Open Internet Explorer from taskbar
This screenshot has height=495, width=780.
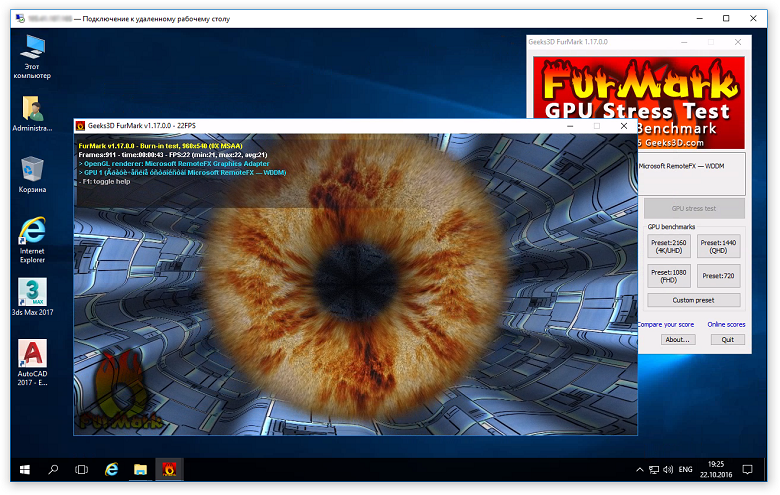pos(111,469)
